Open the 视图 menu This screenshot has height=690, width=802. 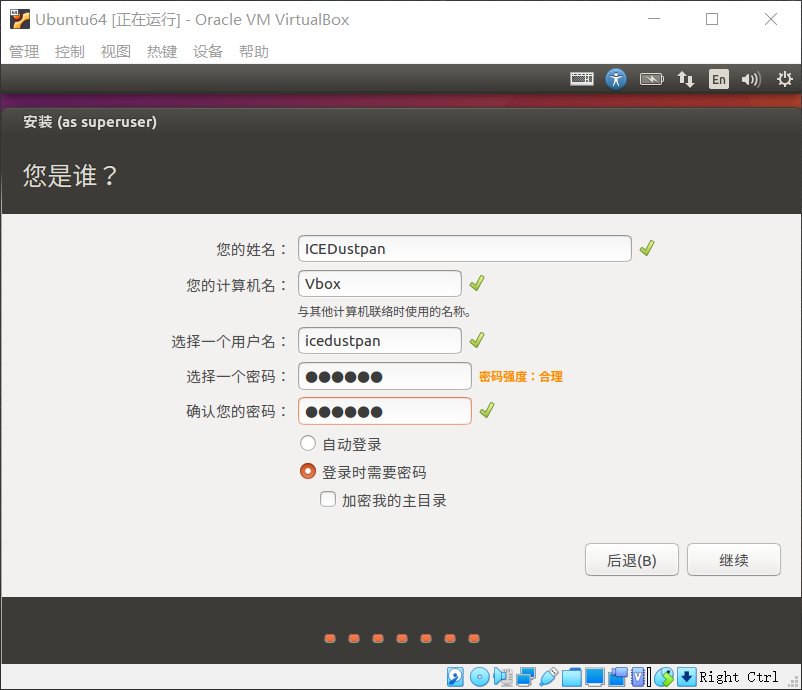116,51
